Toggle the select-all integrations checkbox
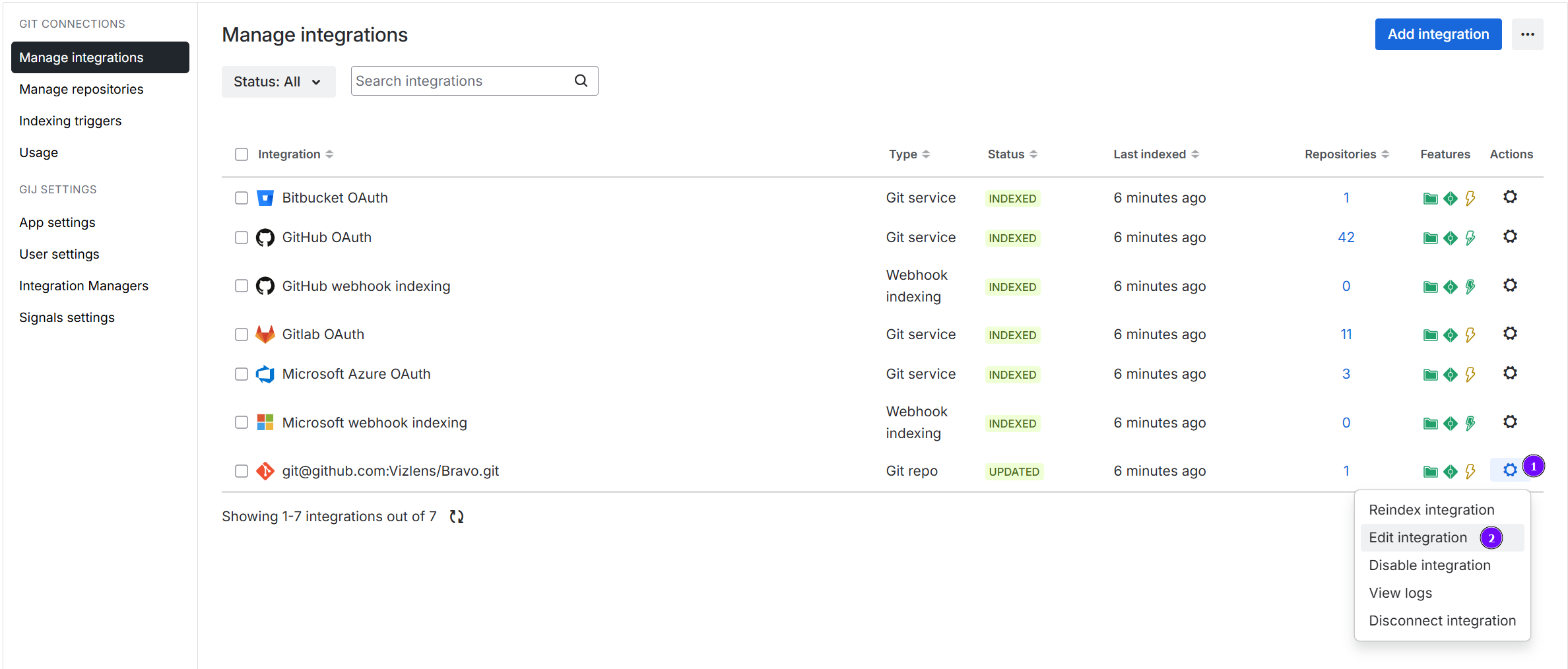This screenshot has height=669, width=1568. tap(242, 154)
